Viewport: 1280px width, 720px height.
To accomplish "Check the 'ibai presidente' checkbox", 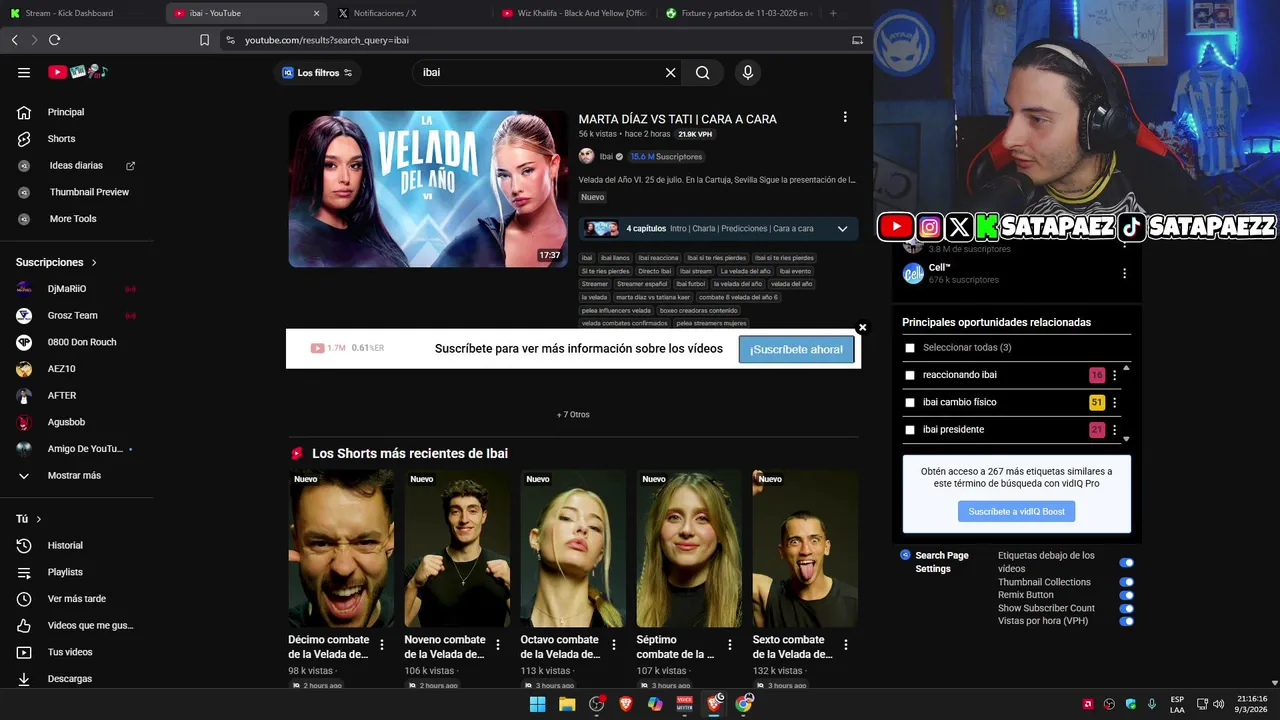I will [x=910, y=430].
